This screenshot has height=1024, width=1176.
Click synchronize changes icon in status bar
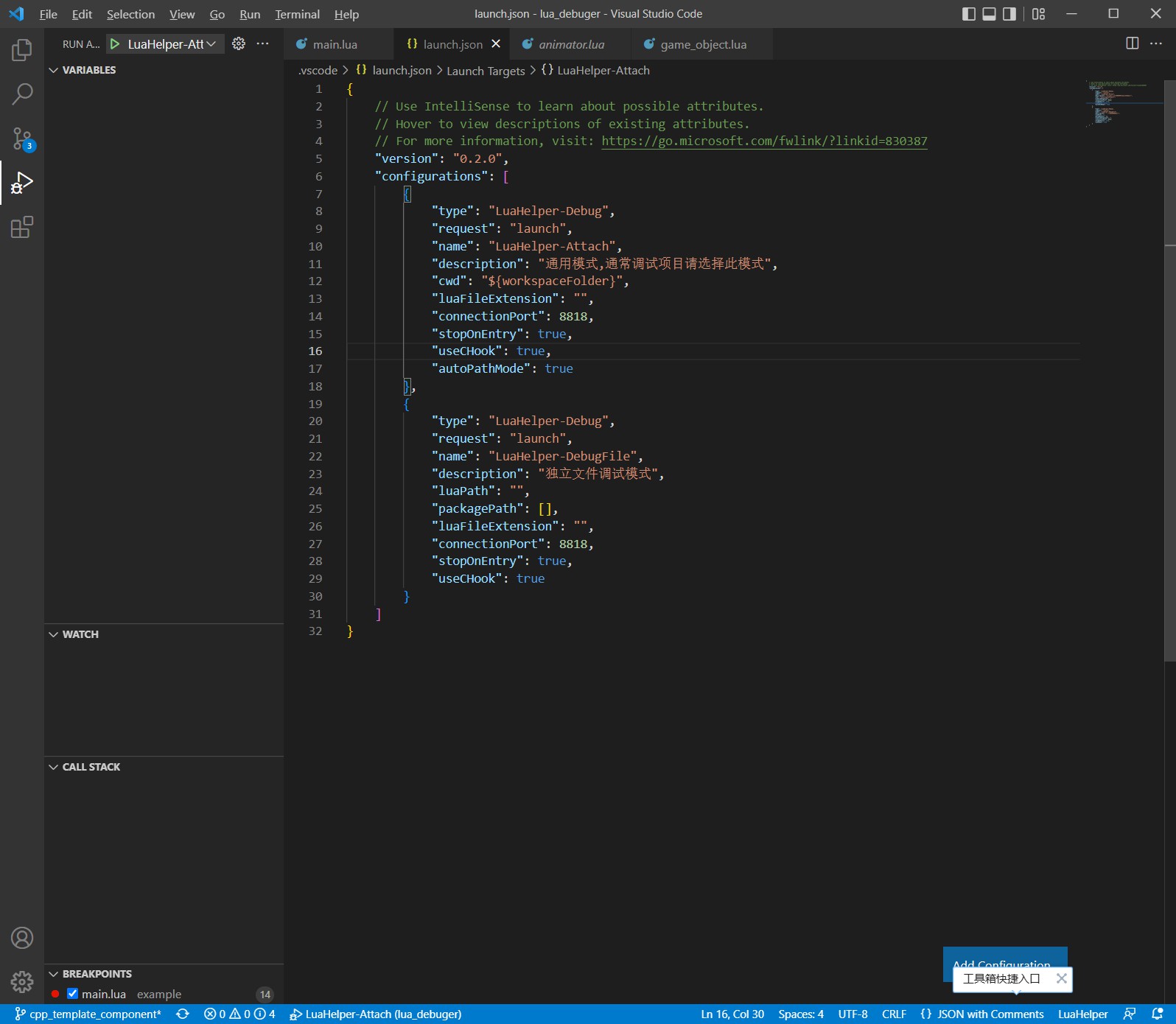tap(183, 1014)
